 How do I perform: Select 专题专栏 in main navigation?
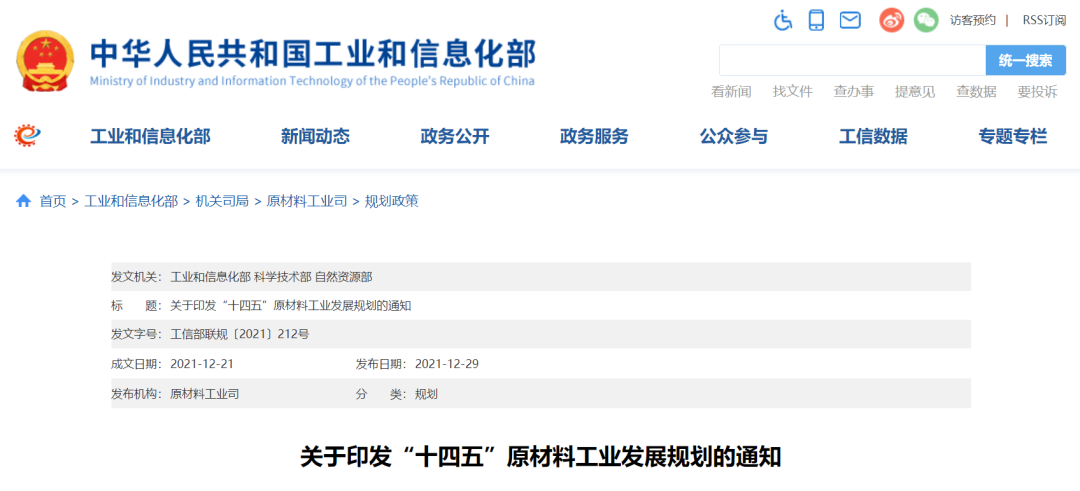(1012, 137)
